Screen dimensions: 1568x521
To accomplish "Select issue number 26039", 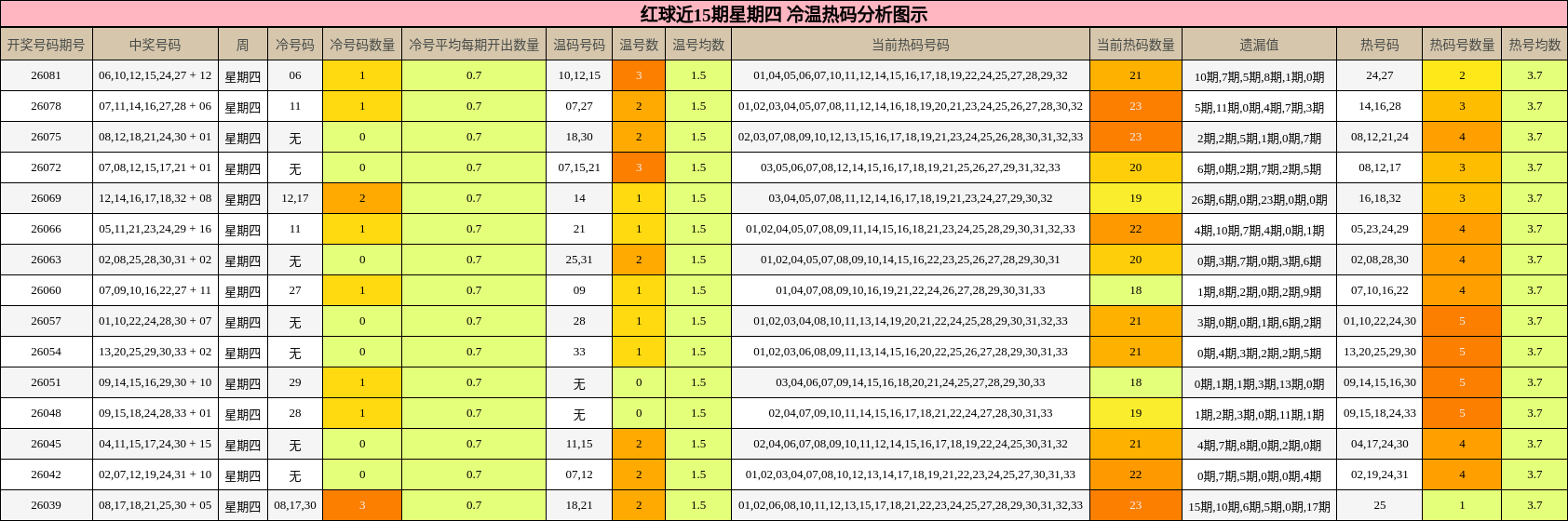I will point(46,505).
